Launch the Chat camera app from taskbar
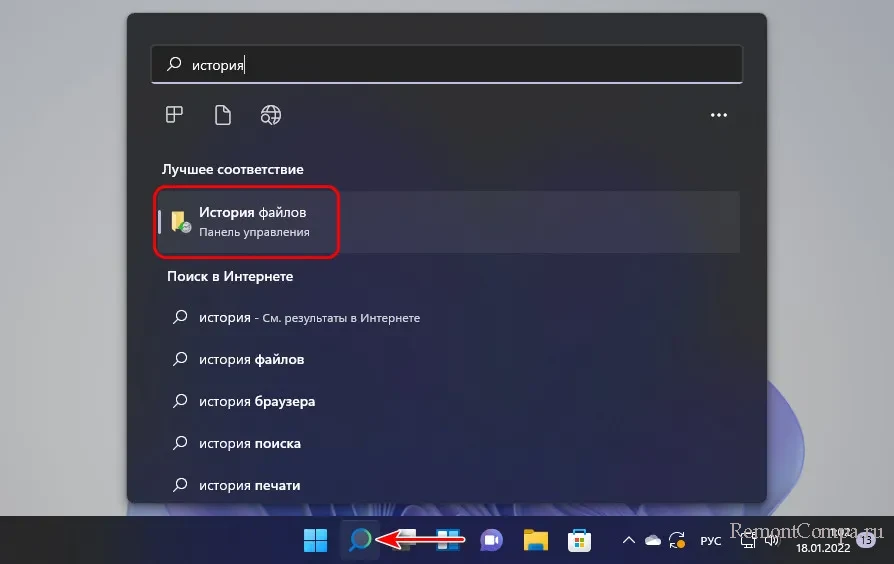Screen dimensions: 894x564 point(491,540)
